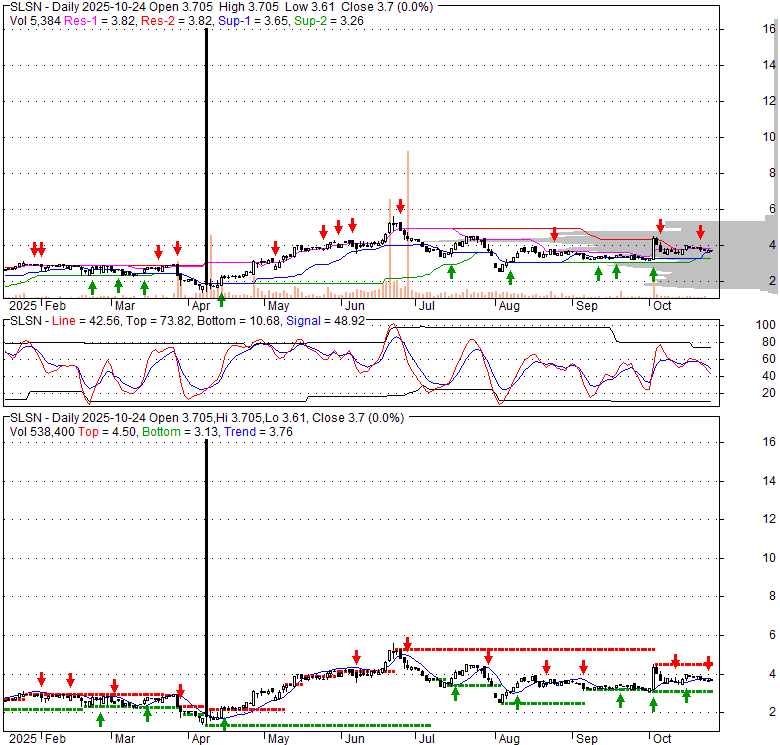Click the 'Line = 42.56' oscillator label
Screen dimensions: 780x745
pyautogui.click(x=86, y=321)
